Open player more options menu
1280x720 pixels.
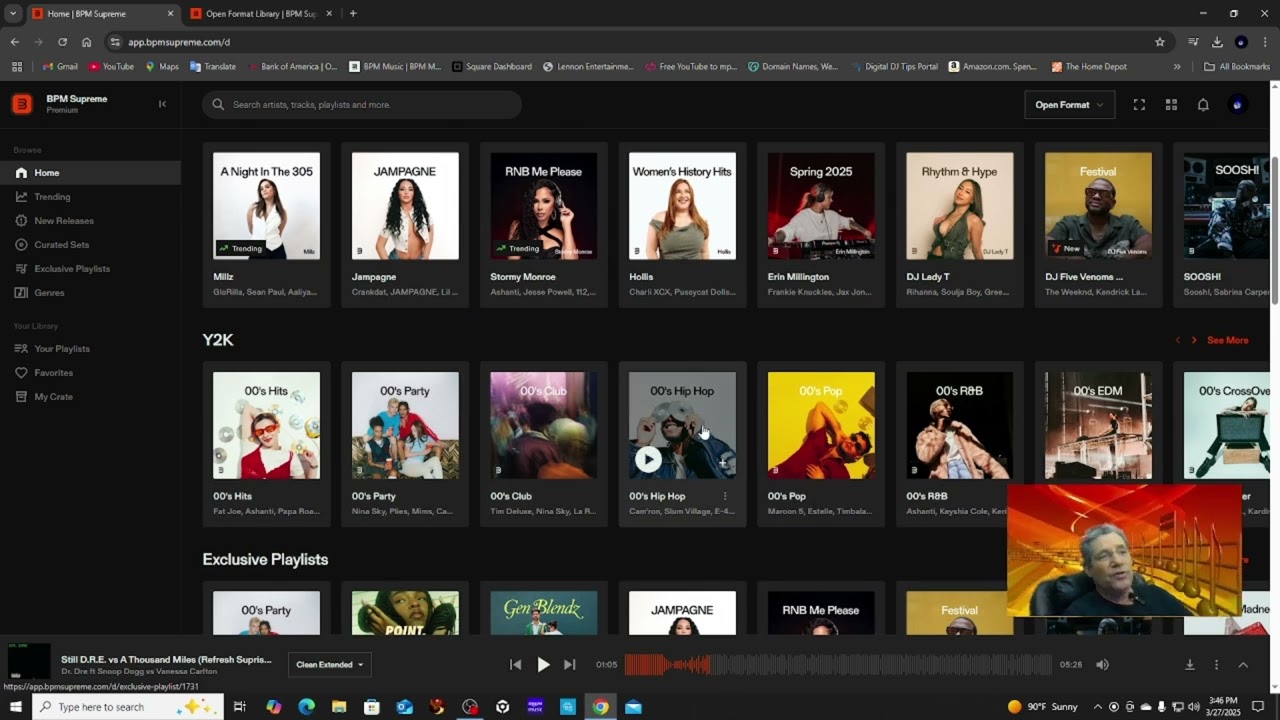tap(1216, 665)
